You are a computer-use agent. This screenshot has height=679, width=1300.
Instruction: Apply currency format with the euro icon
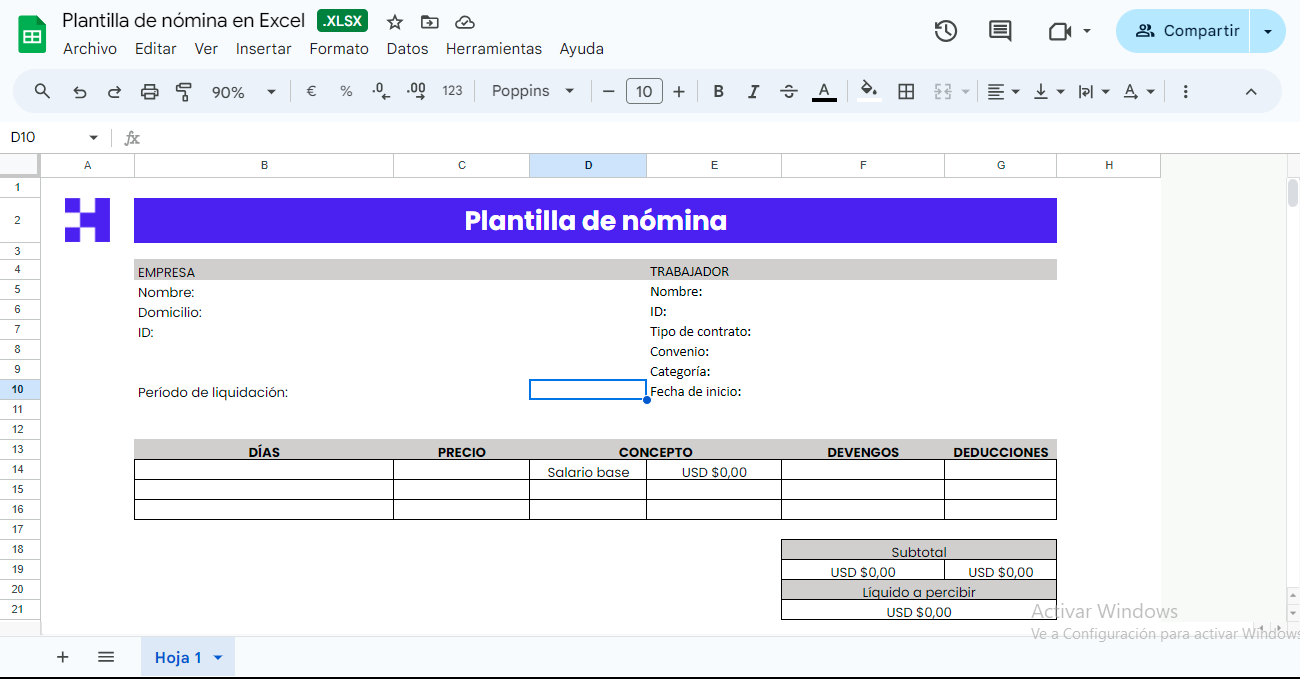pyautogui.click(x=311, y=91)
